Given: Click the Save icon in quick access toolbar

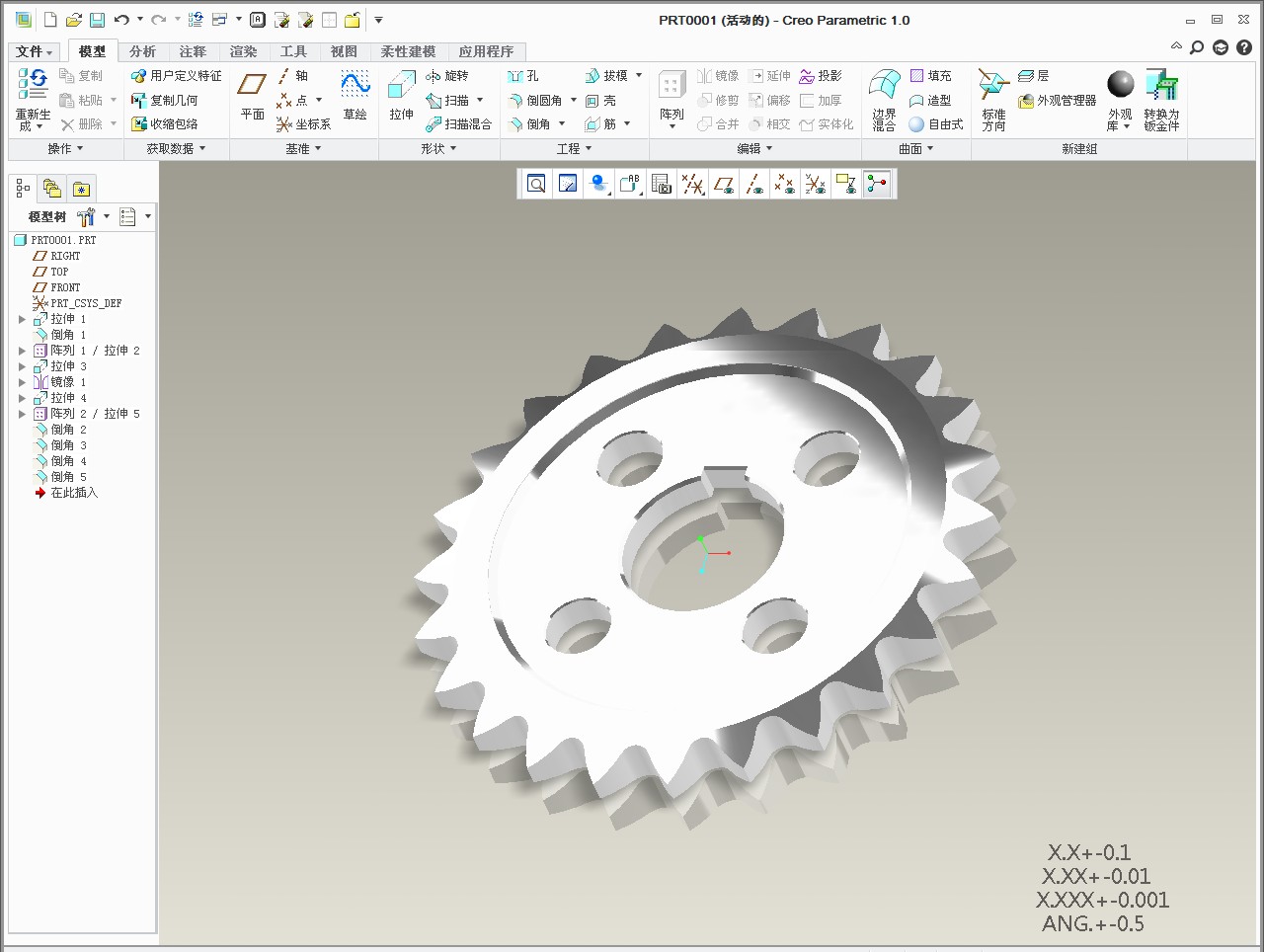Looking at the screenshot, I should [97, 20].
